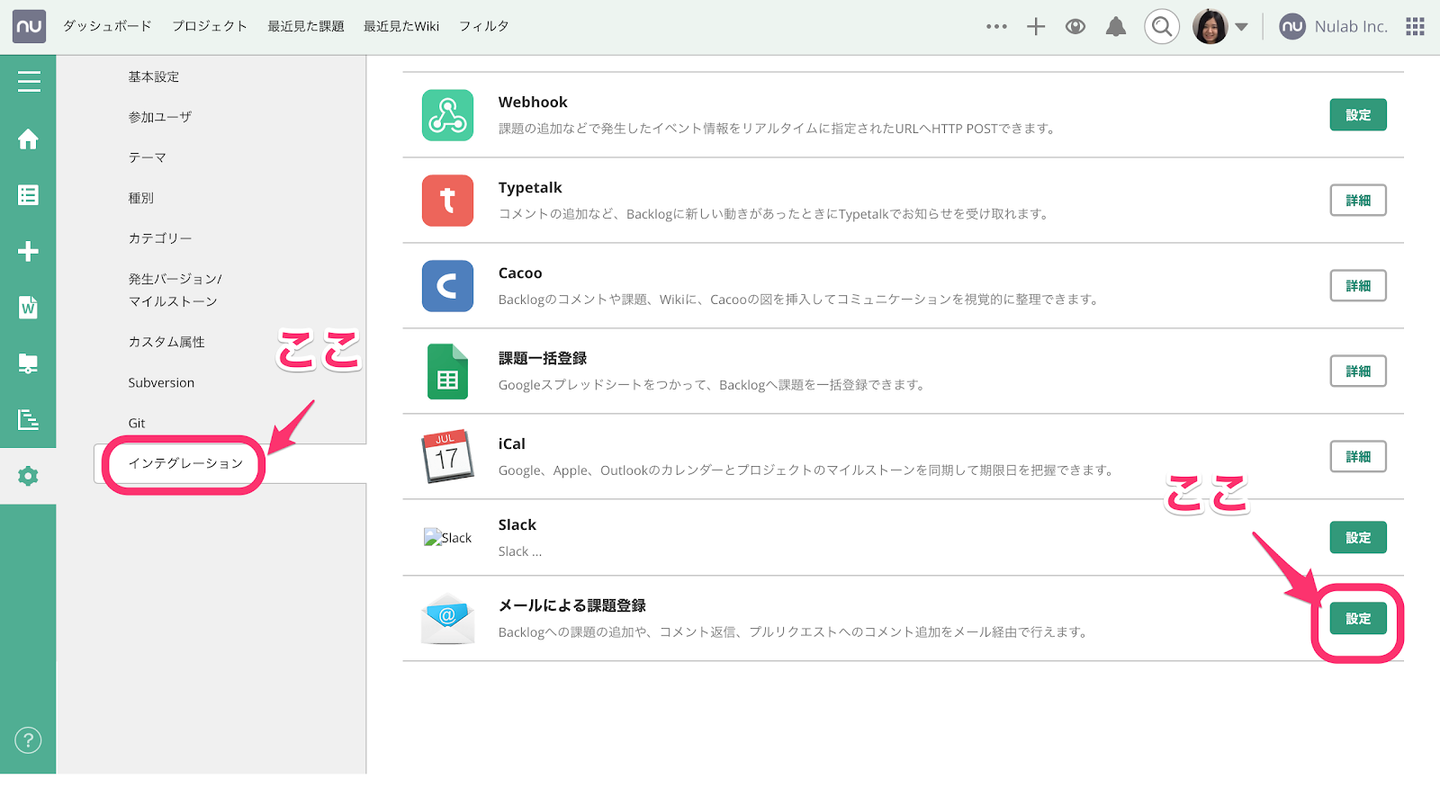
Task: Click the notification bell icon
Action: [x=1116, y=27]
